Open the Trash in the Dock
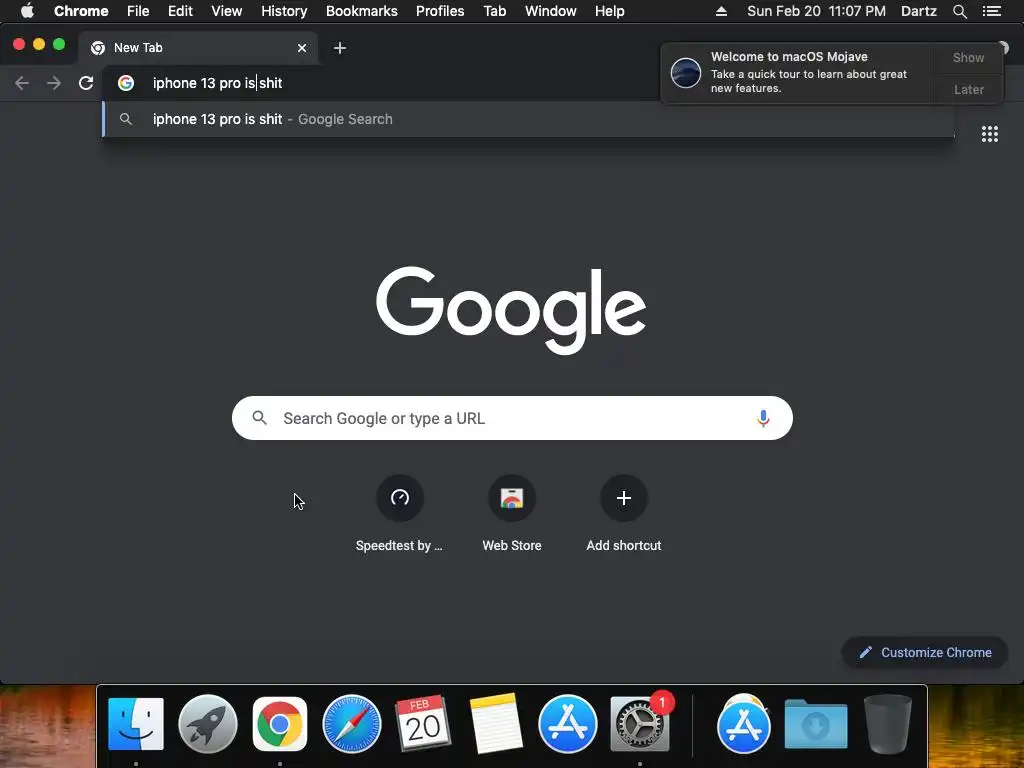Screen dimensions: 1024x768 [x=888, y=724]
